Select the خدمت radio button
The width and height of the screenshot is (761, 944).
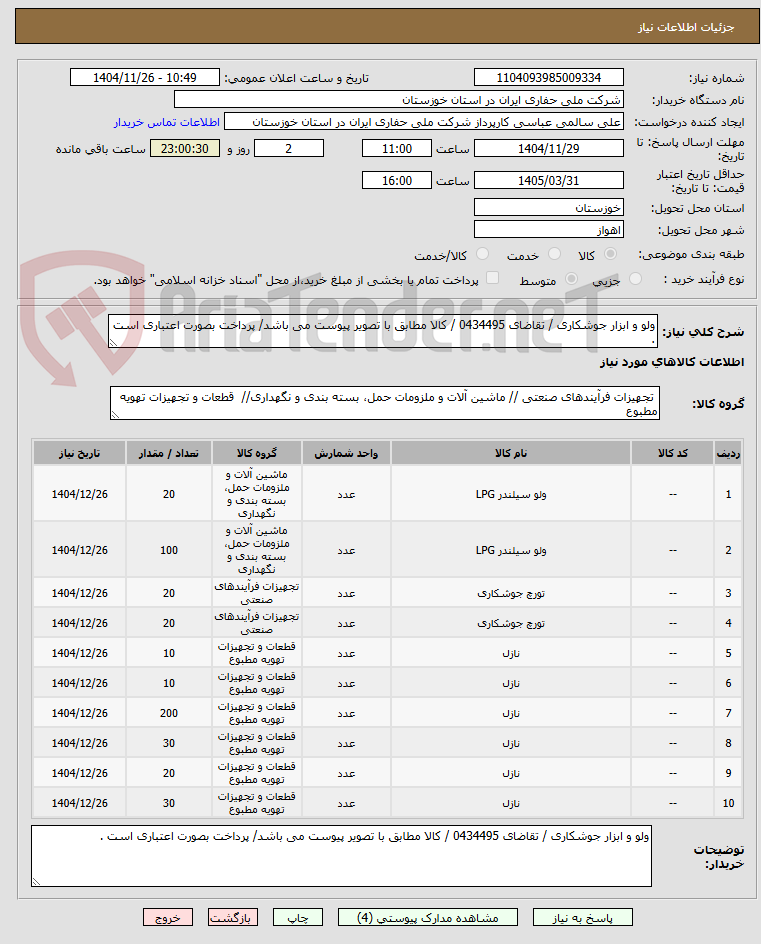pos(554,254)
